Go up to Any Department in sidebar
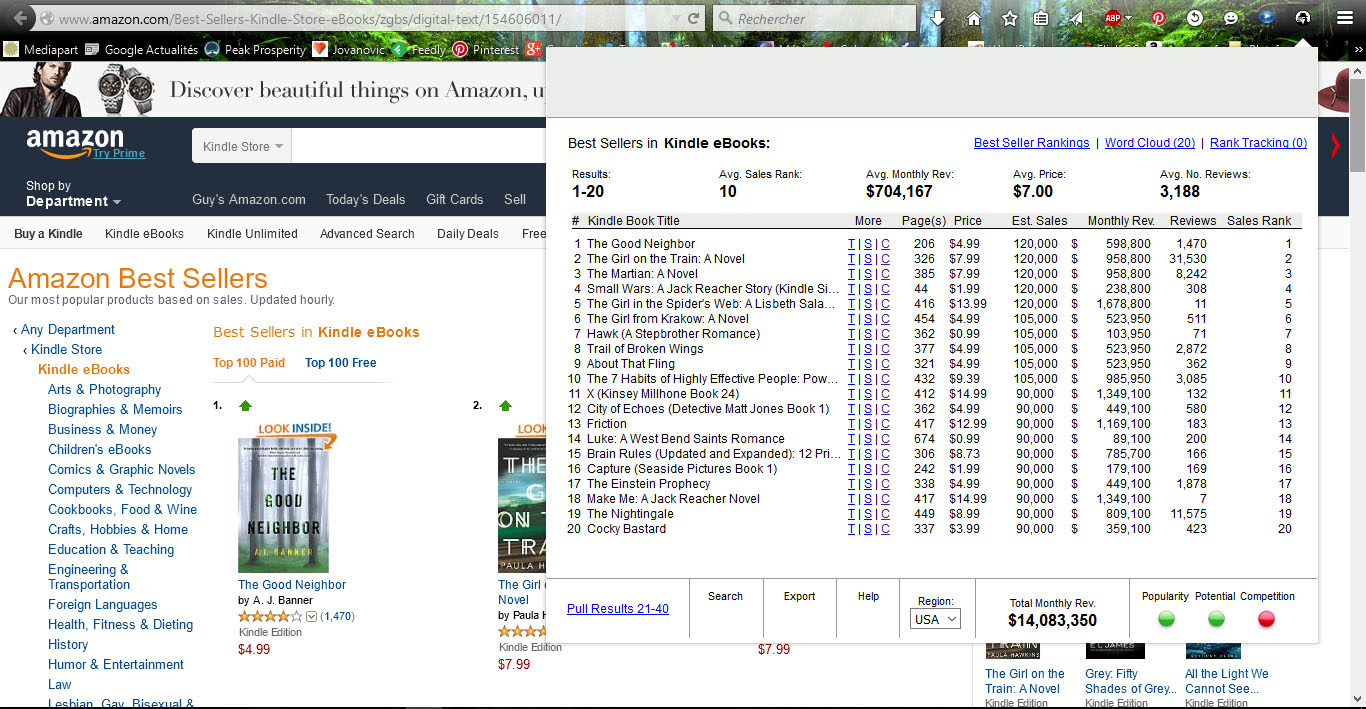The height and width of the screenshot is (709, 1366). (68, 329)
